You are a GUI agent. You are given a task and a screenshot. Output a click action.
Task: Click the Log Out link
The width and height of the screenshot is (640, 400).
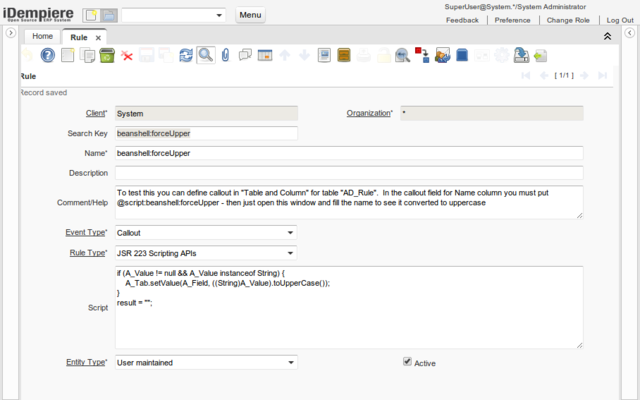[x=619, y=20]
